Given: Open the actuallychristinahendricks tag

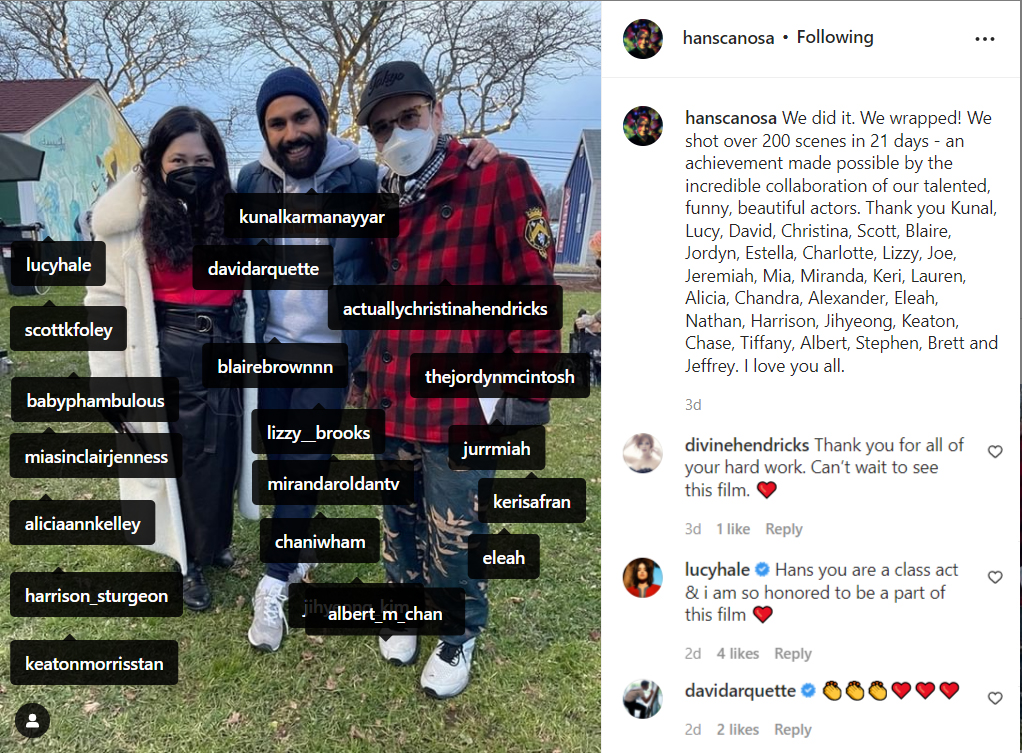Looking at the screenshot, I should [x=445, y=308].
